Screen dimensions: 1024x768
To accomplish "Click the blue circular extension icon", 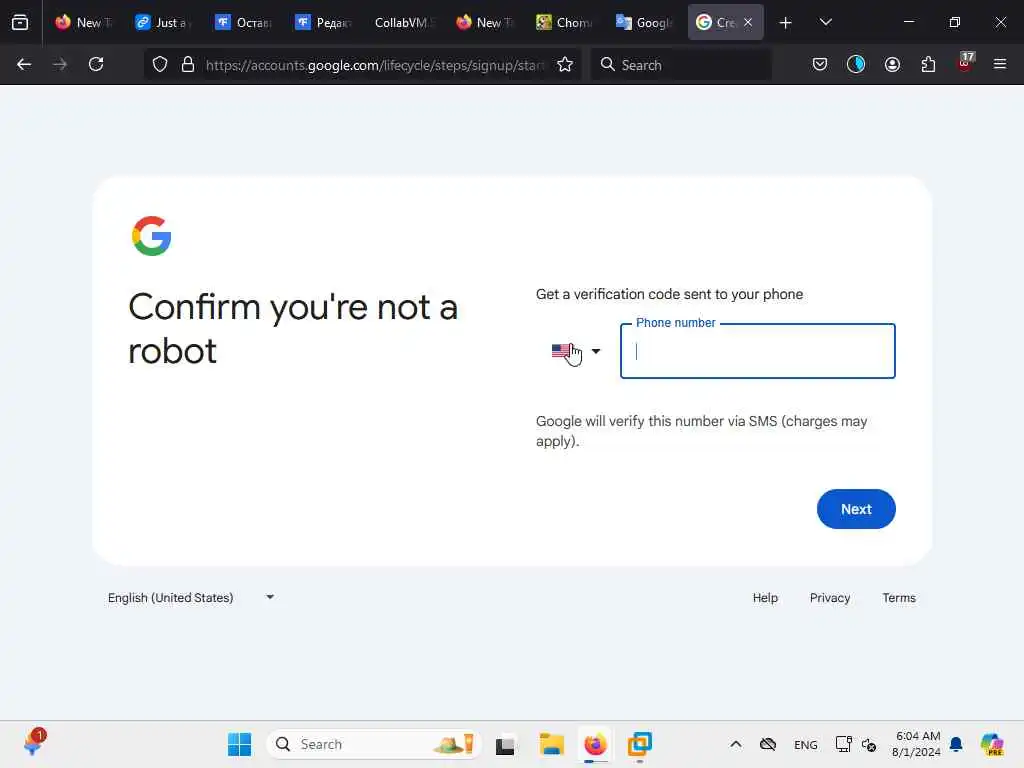I will (x=856, y=65).
